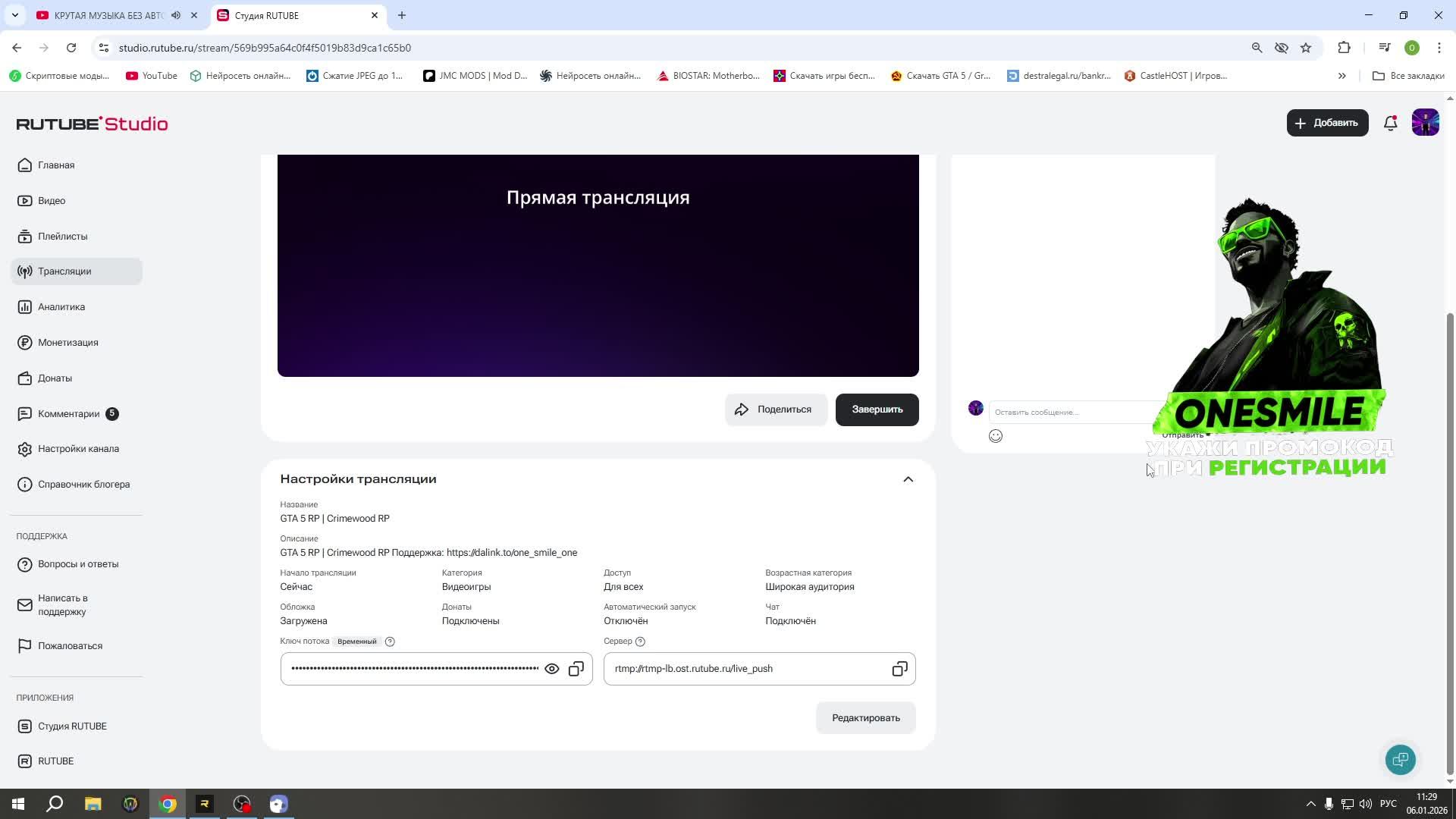Collapse the Настройки трансляции section
The height and width of the screenshot is (819, 1456).
point(908,479)
